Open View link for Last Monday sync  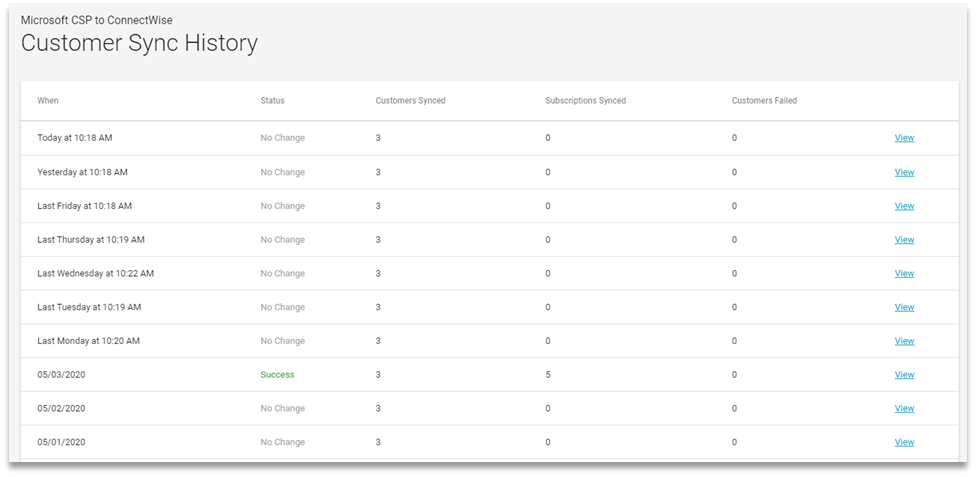904,341
